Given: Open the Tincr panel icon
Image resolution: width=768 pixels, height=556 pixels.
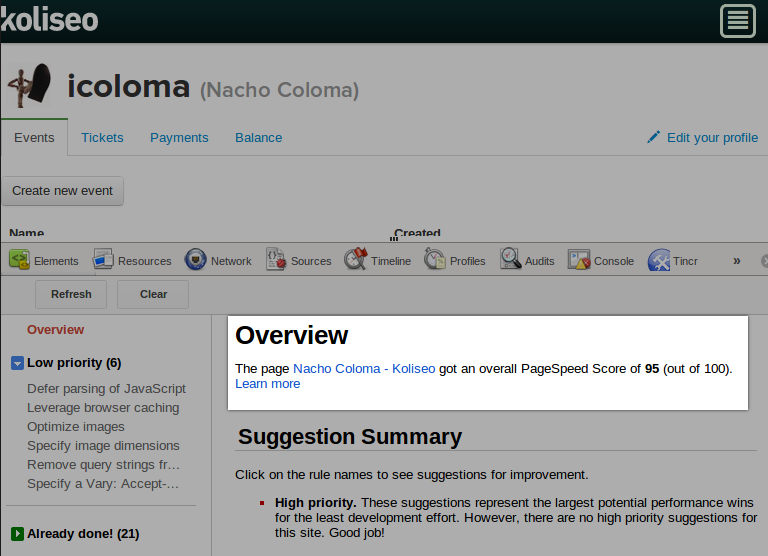Looking at the screenshot, I should tap(659, 260).
